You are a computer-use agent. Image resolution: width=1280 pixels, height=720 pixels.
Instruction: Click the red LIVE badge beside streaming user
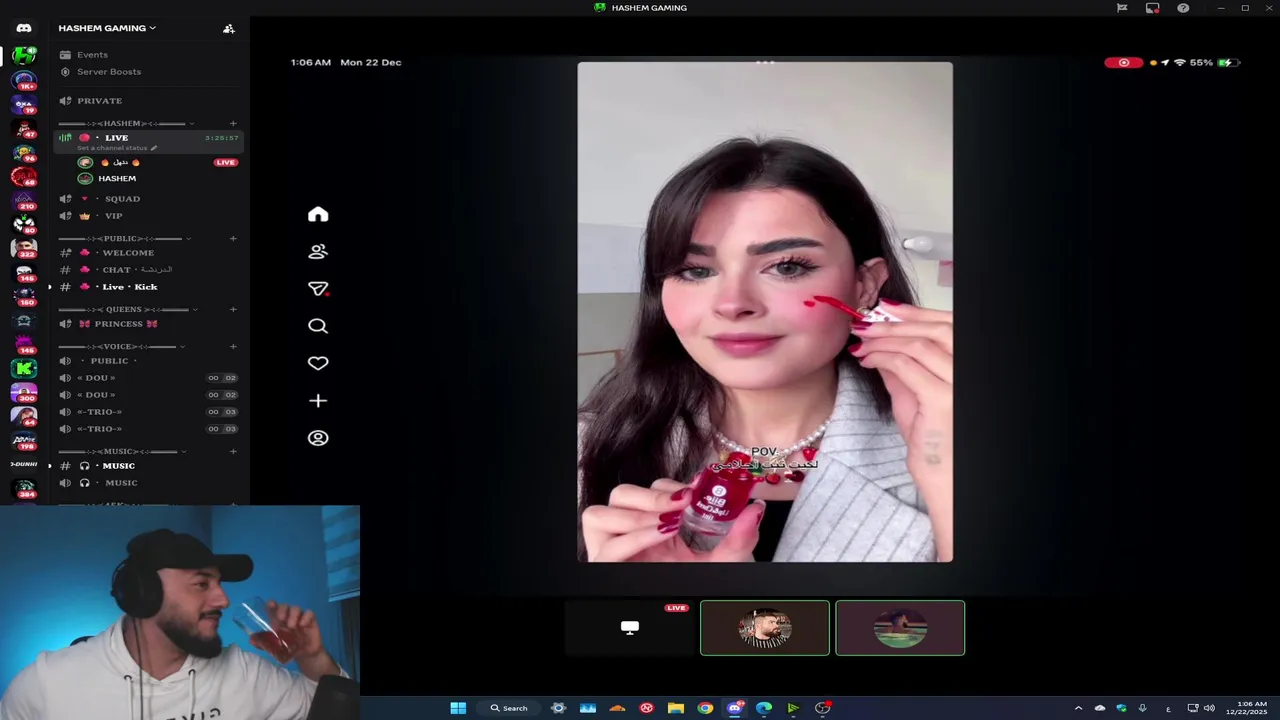click(225, 162)
